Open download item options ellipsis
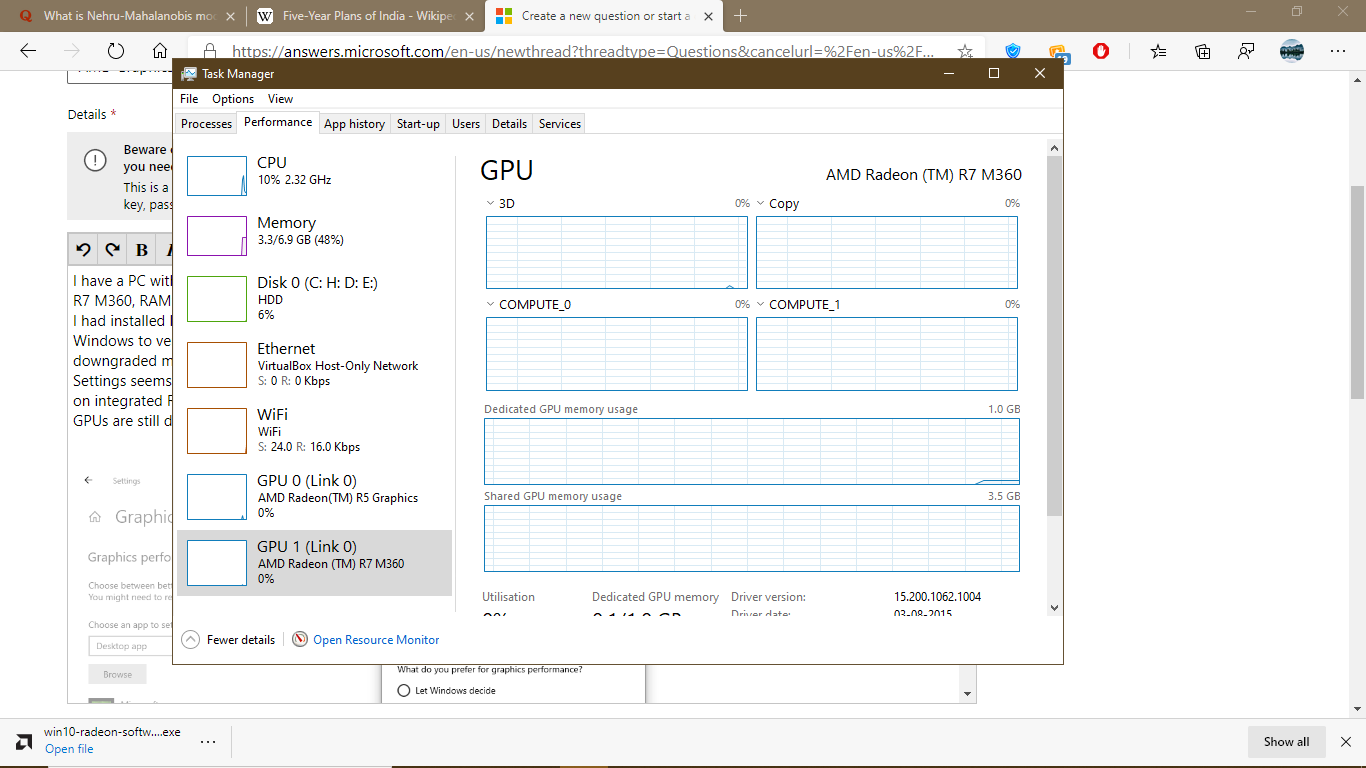Screen dimensions: 1366x768 208,741
